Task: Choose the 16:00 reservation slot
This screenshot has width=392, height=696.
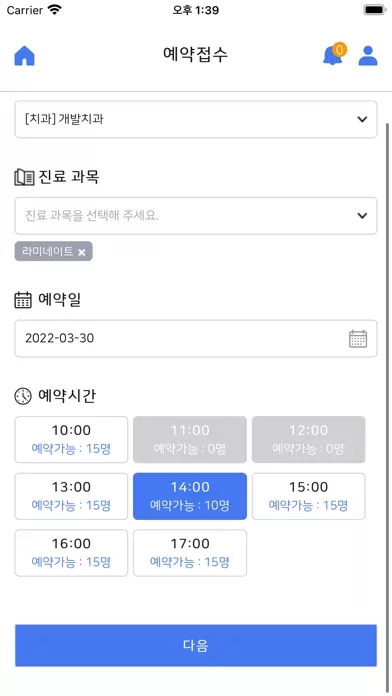Action: (71, 553)
